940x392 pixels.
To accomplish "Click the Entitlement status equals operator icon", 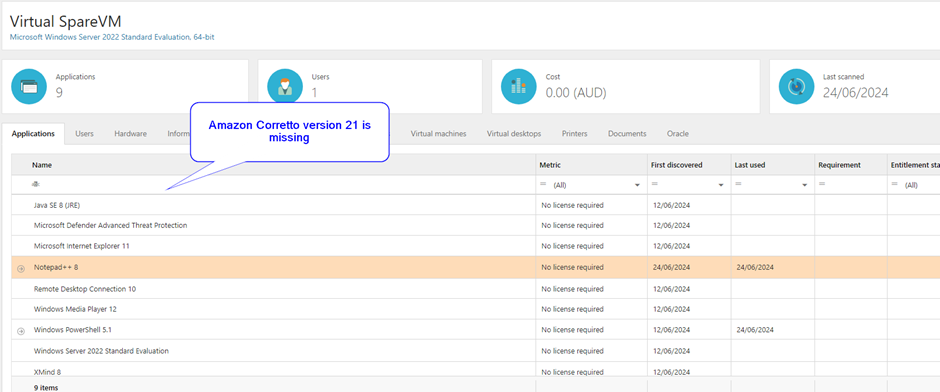I will pyautogui.click(x=894, y=185).
